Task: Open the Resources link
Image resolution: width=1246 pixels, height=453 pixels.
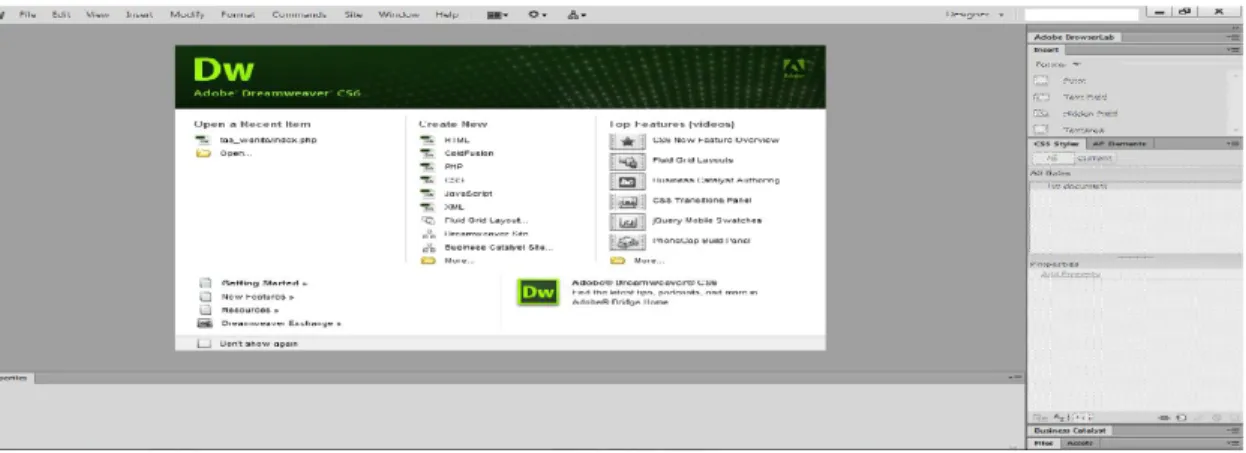Action: [x=250, y=310]
